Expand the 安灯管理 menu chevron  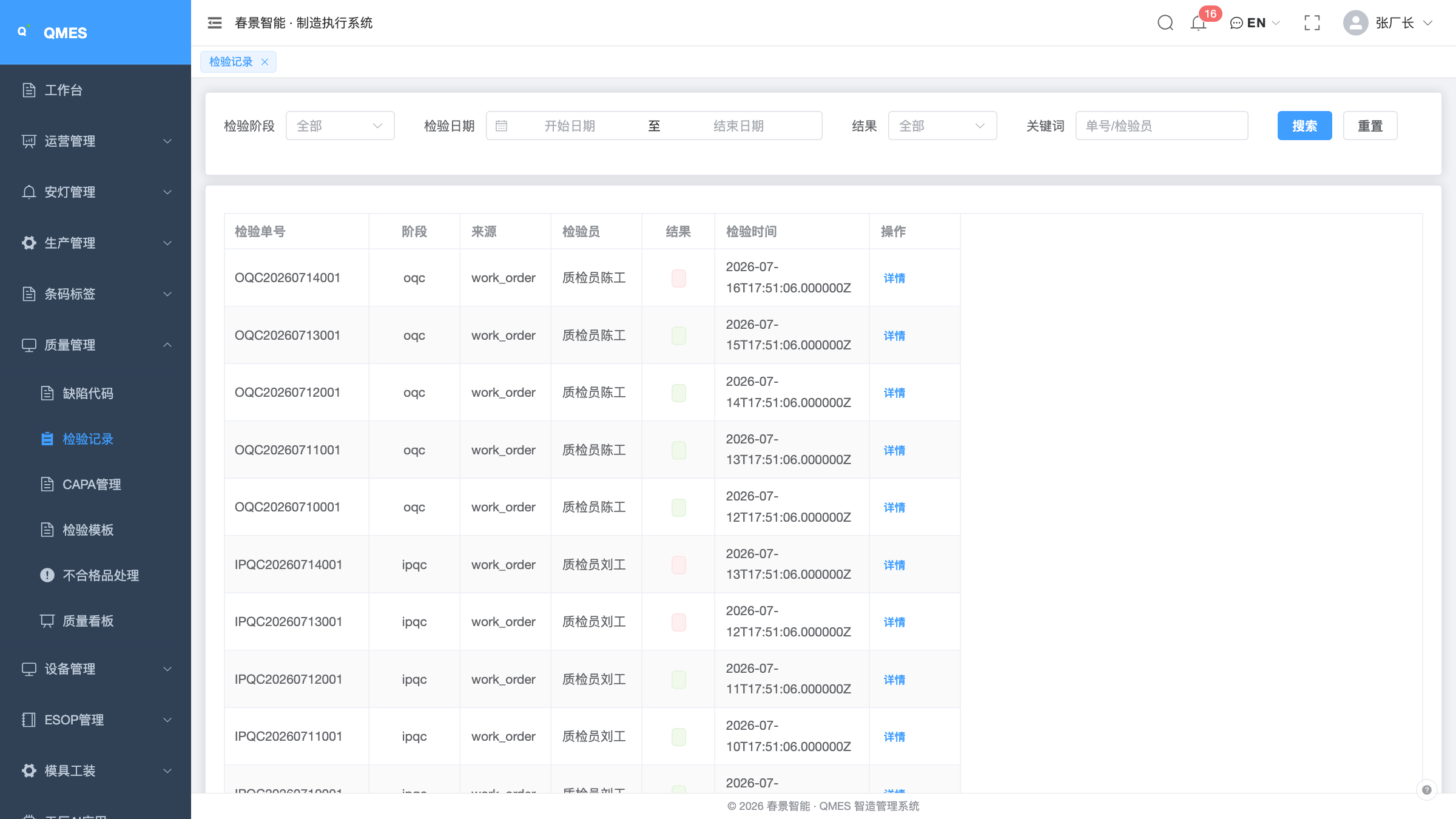tap(168, 192)
